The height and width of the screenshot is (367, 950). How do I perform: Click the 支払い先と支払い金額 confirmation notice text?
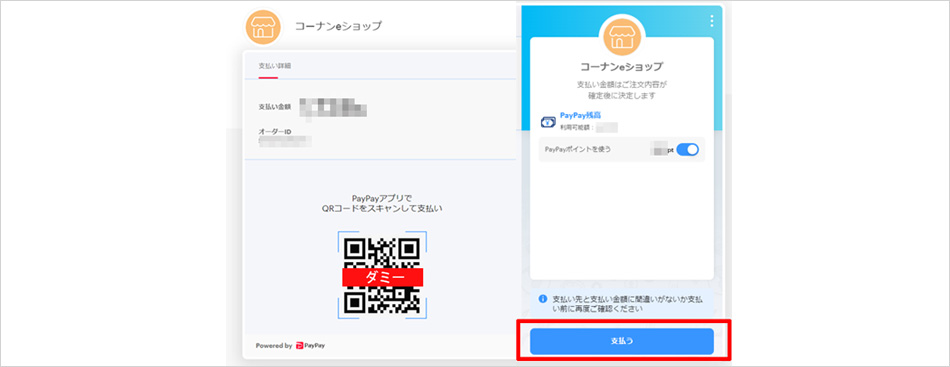click(x=628, y=304)
